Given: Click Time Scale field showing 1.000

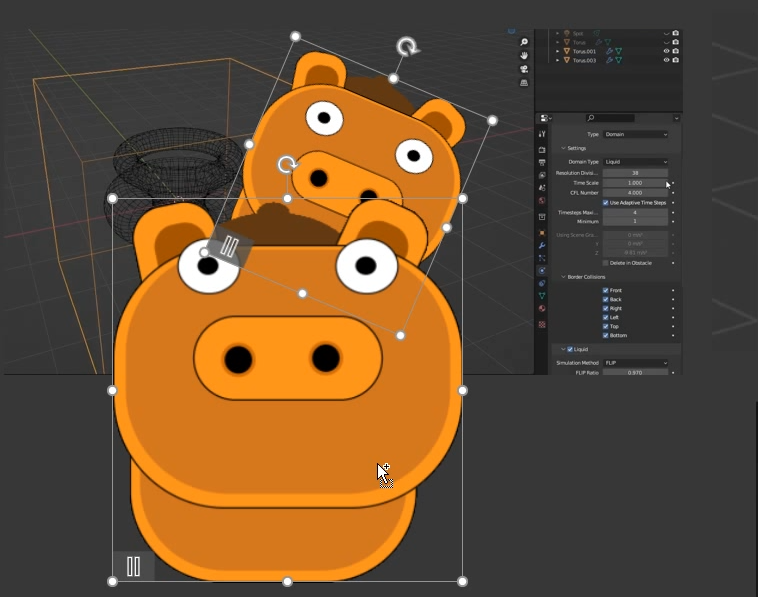Looking at the screenshot, I should click(x=635, y=183).
